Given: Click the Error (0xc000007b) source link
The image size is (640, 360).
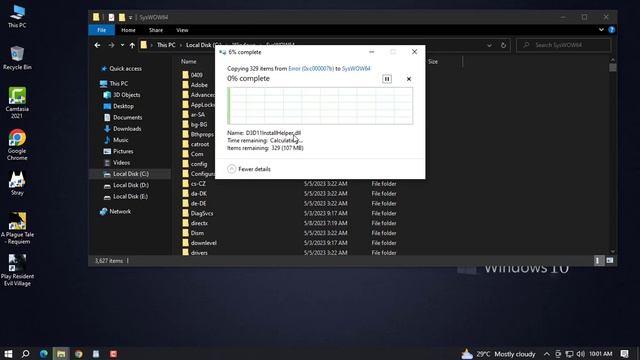Looking at the screenshot, I should point(311,69).
